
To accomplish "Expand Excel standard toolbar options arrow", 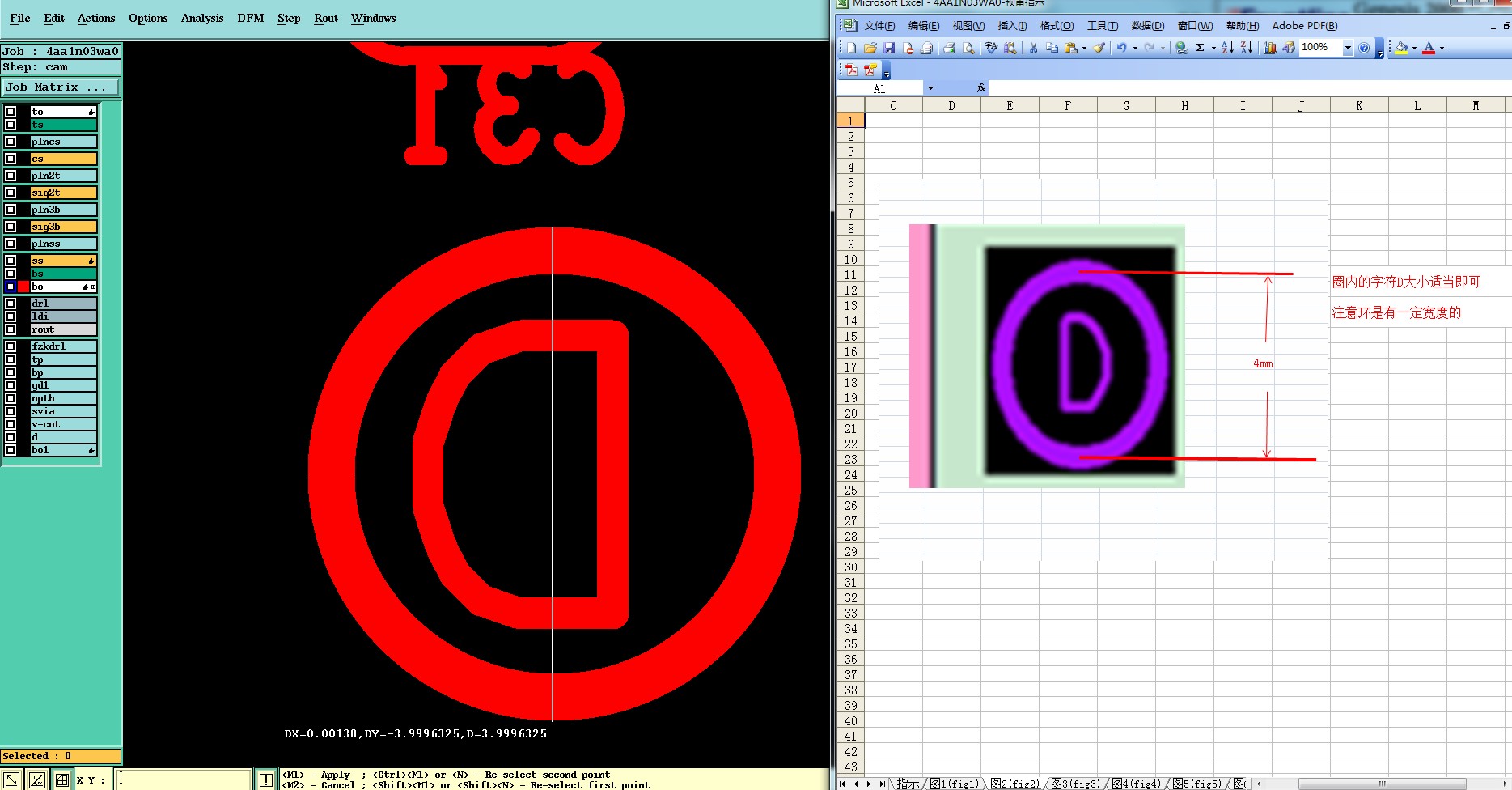I will tap(1379, 49).
